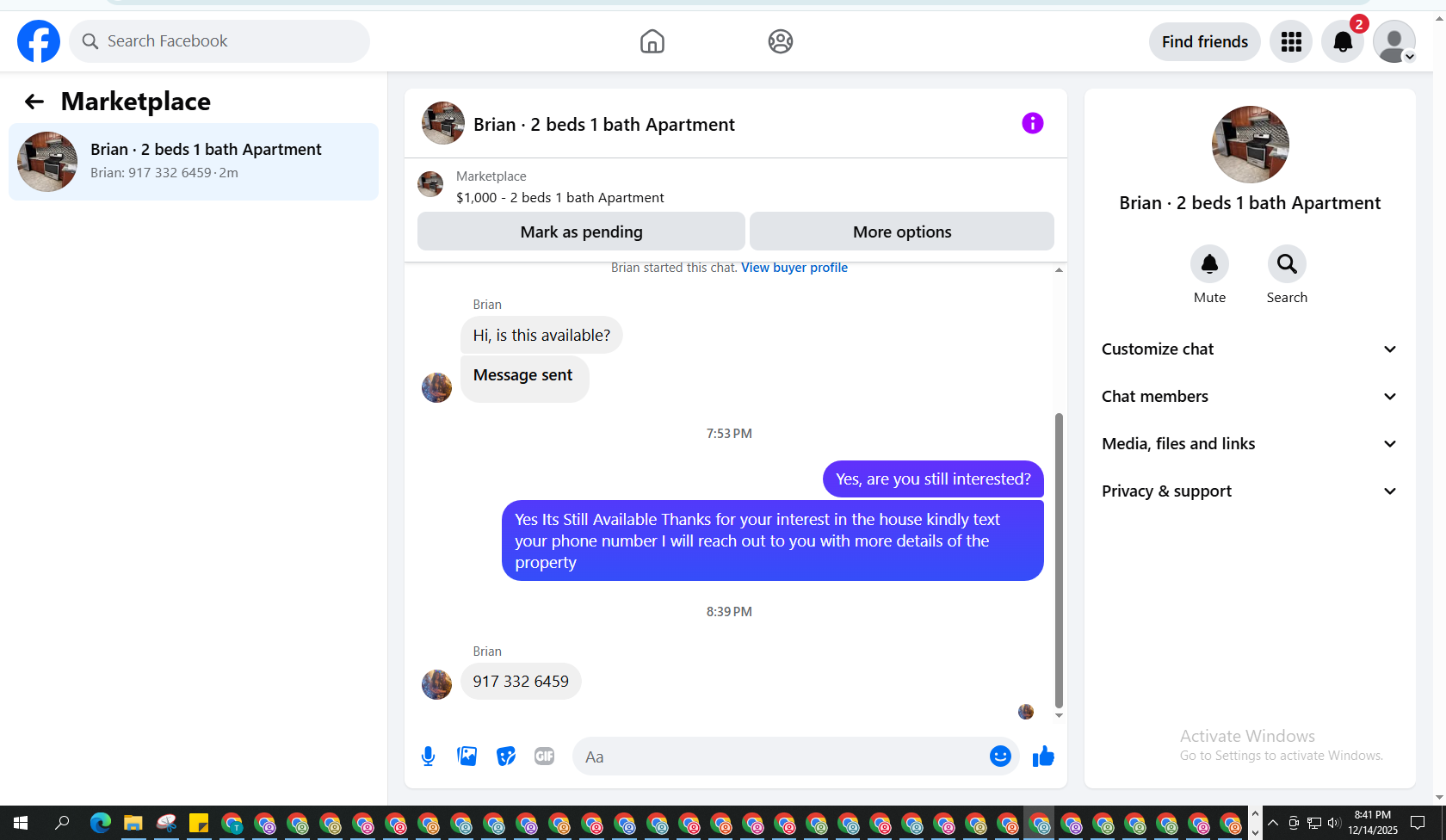Attach a photo or file
This screenshot has height=840, width=1446.
click(467, 757)
